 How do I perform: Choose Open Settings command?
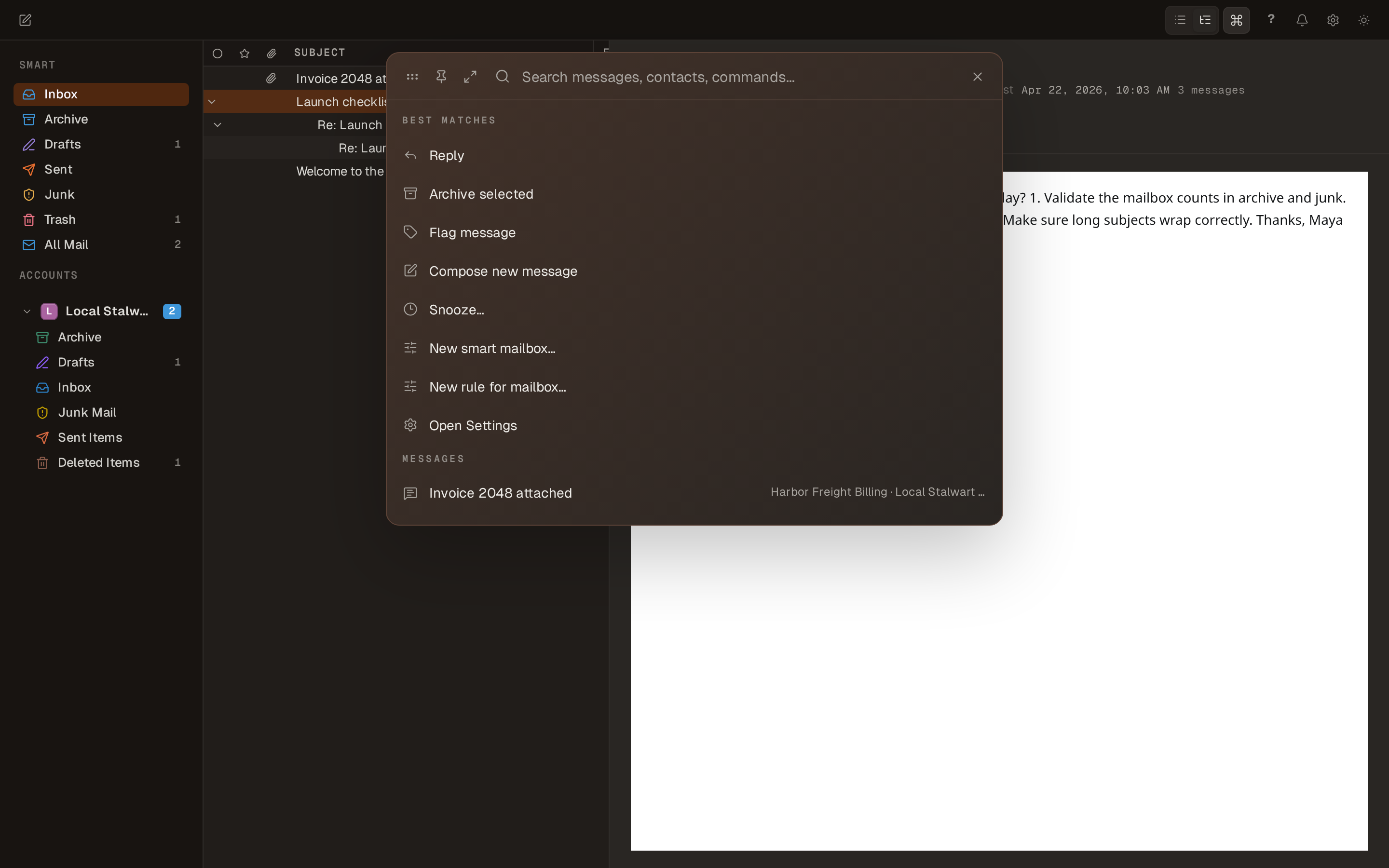pyautogui.click(x=694, y=425)
